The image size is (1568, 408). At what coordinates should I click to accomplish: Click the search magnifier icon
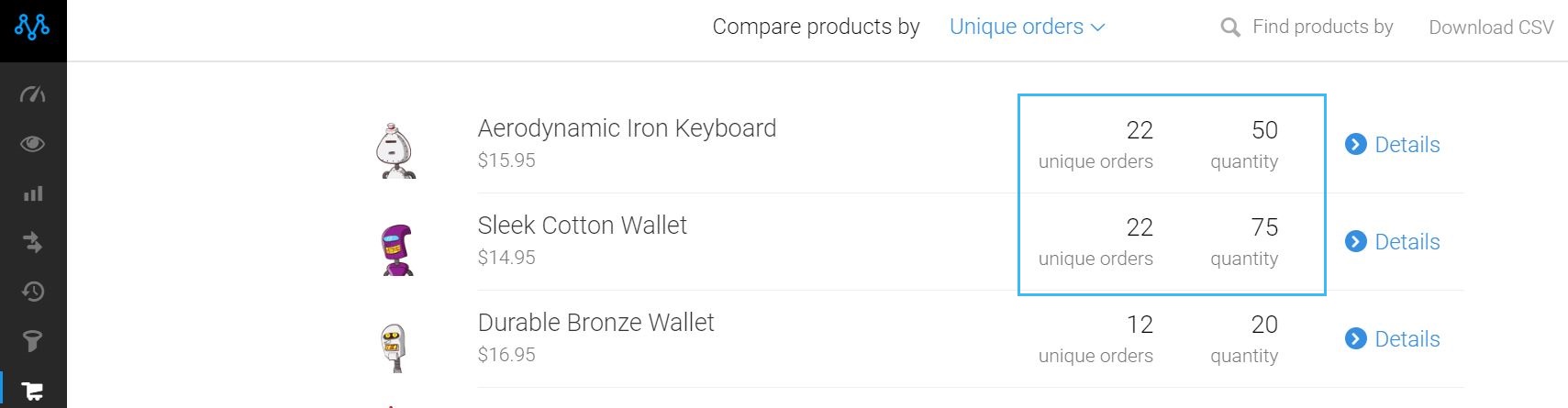point(1230,28)
